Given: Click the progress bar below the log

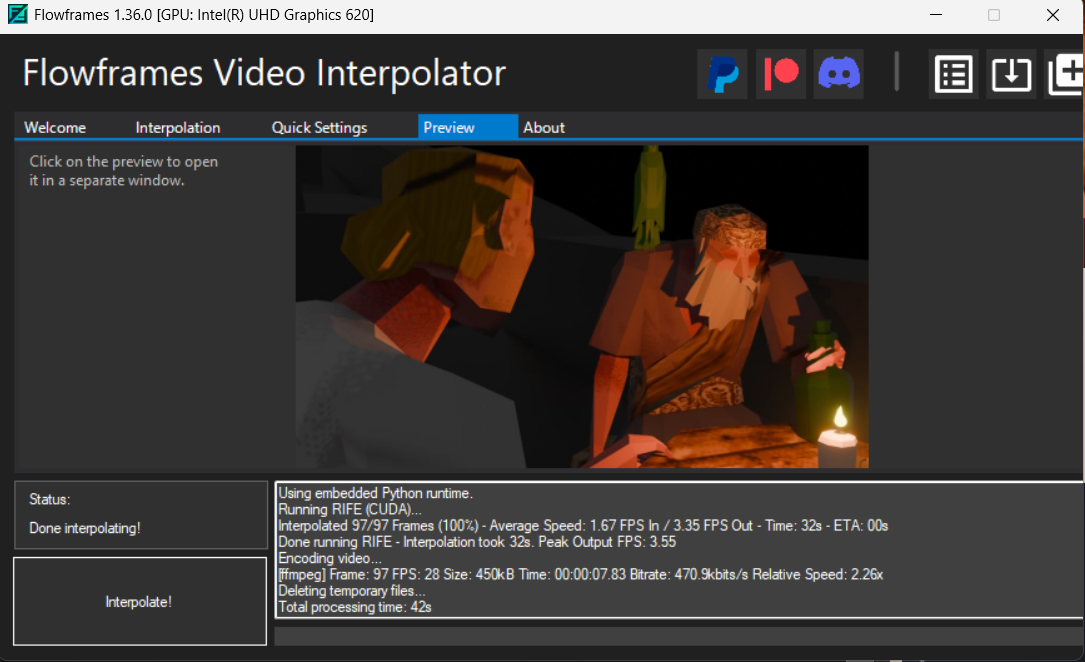Looking at the screenshot, I should pyautogui.click(x=680, y=636).
